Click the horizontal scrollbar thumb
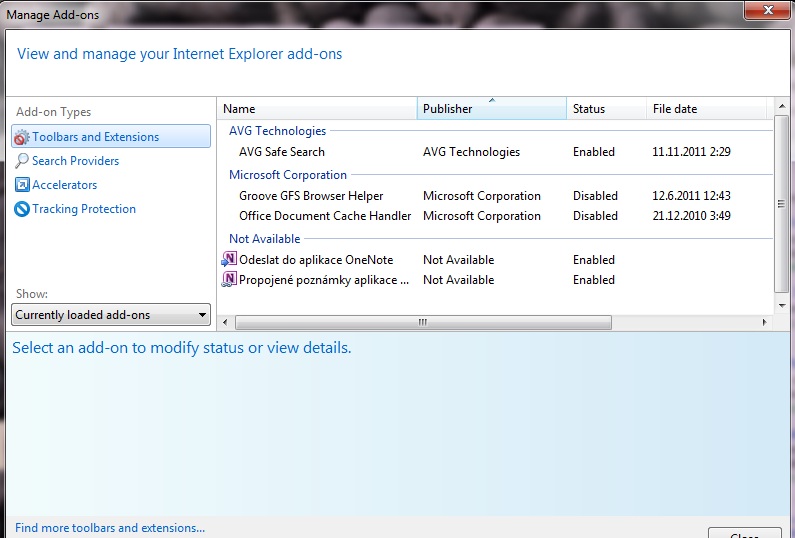 coord(423,322)
